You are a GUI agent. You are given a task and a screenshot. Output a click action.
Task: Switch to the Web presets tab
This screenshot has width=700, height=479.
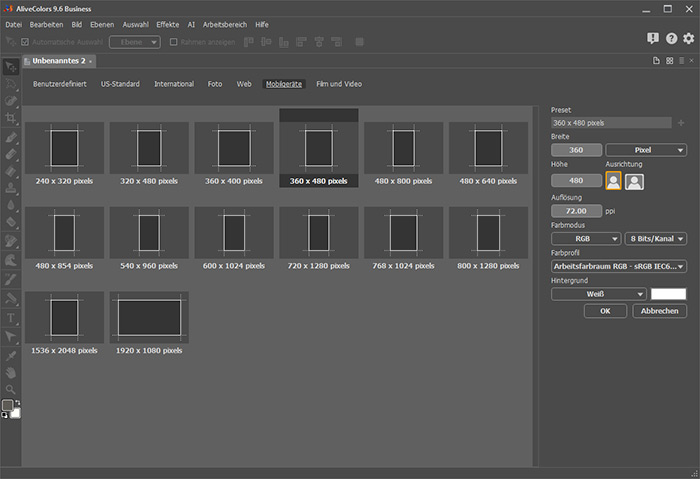(244, 84)
